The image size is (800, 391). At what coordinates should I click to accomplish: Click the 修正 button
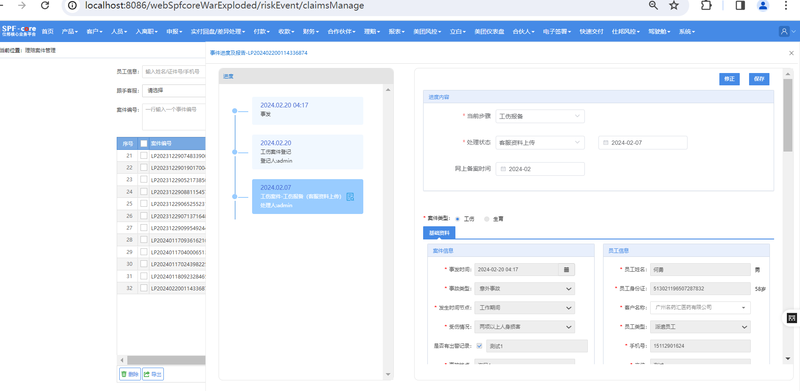point(730,79)
